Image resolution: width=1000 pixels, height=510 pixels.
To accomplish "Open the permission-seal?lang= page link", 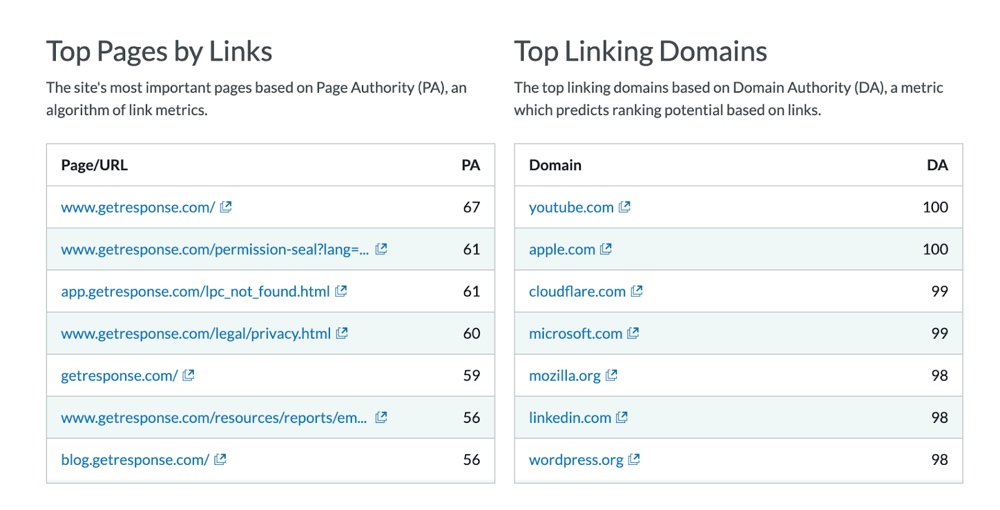I will [215, 249].
